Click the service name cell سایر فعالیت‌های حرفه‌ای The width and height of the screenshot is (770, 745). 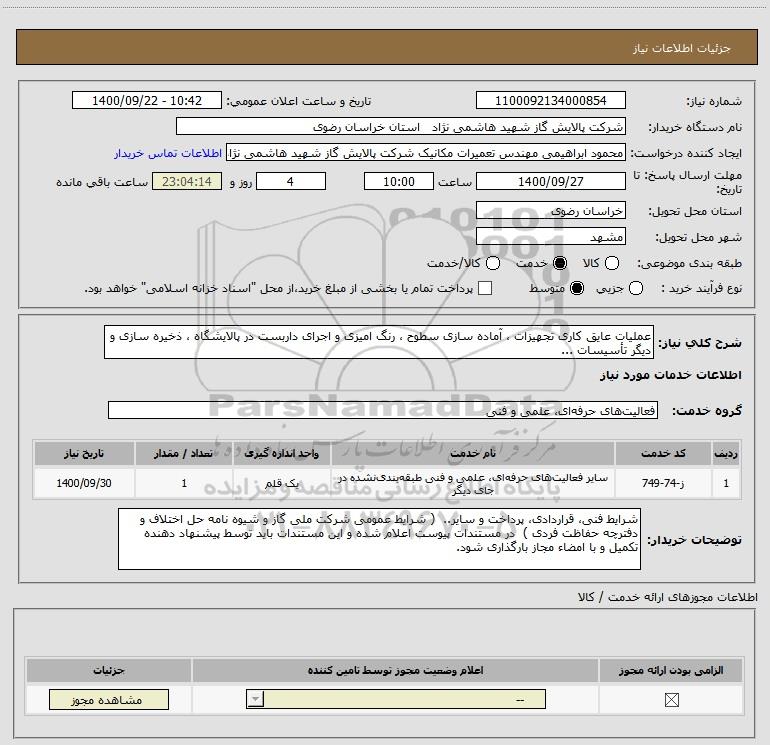(472, 483)
